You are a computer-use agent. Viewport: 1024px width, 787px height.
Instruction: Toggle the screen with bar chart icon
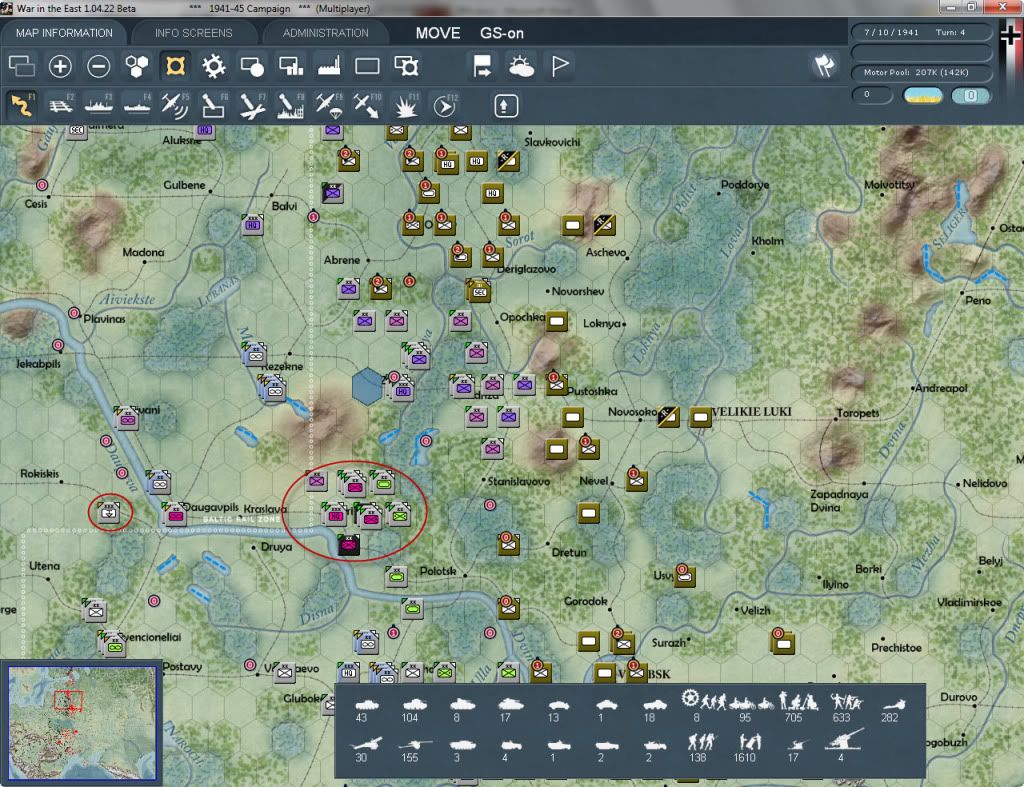(291, 66)
